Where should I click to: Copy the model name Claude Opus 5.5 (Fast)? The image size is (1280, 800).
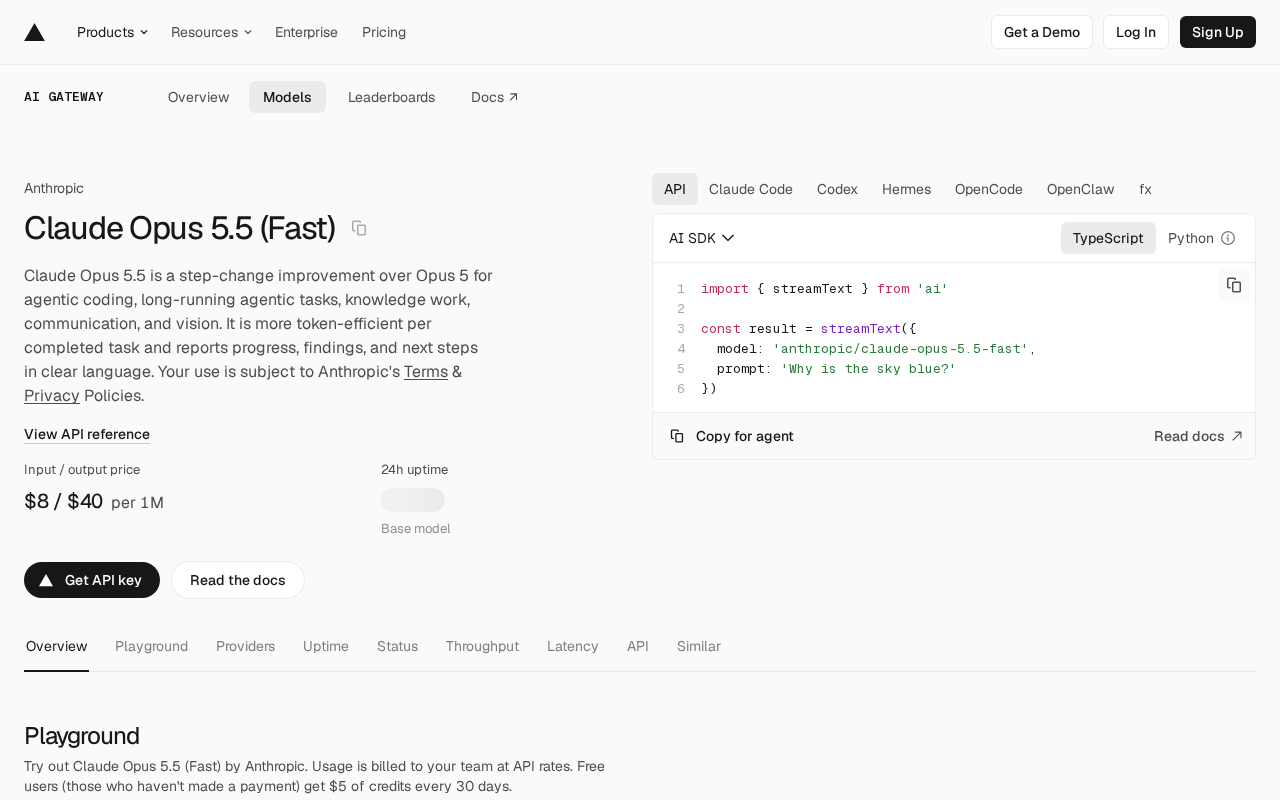tap(359, 228)
